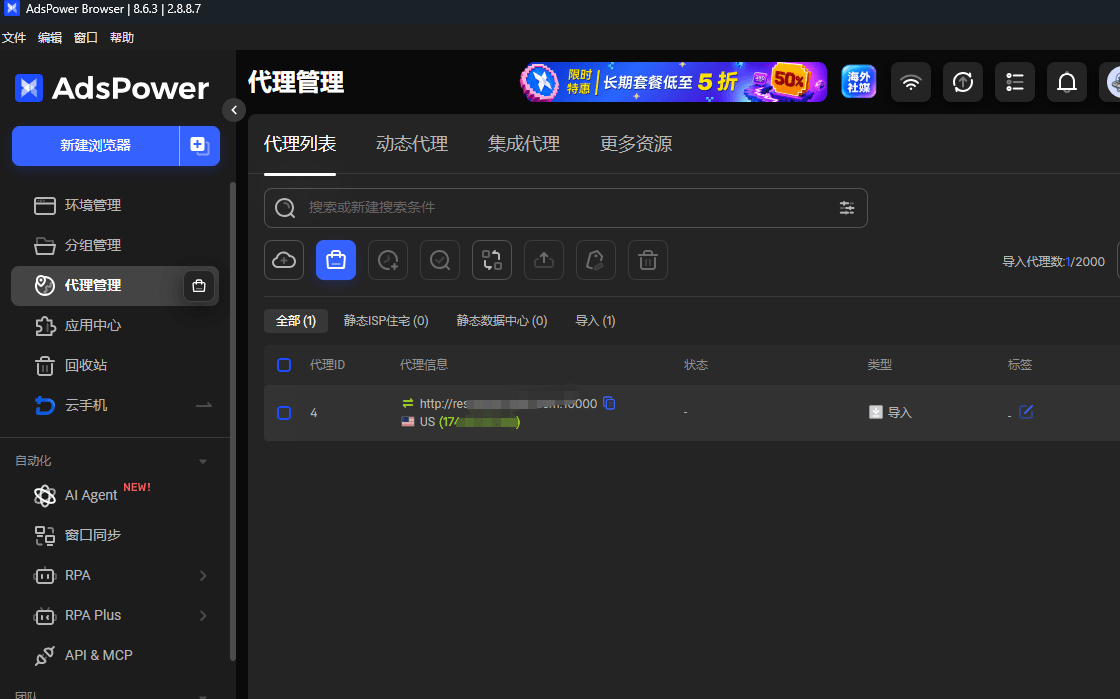Filter by 静态ISP住宅 (0)

coord(386,321)
